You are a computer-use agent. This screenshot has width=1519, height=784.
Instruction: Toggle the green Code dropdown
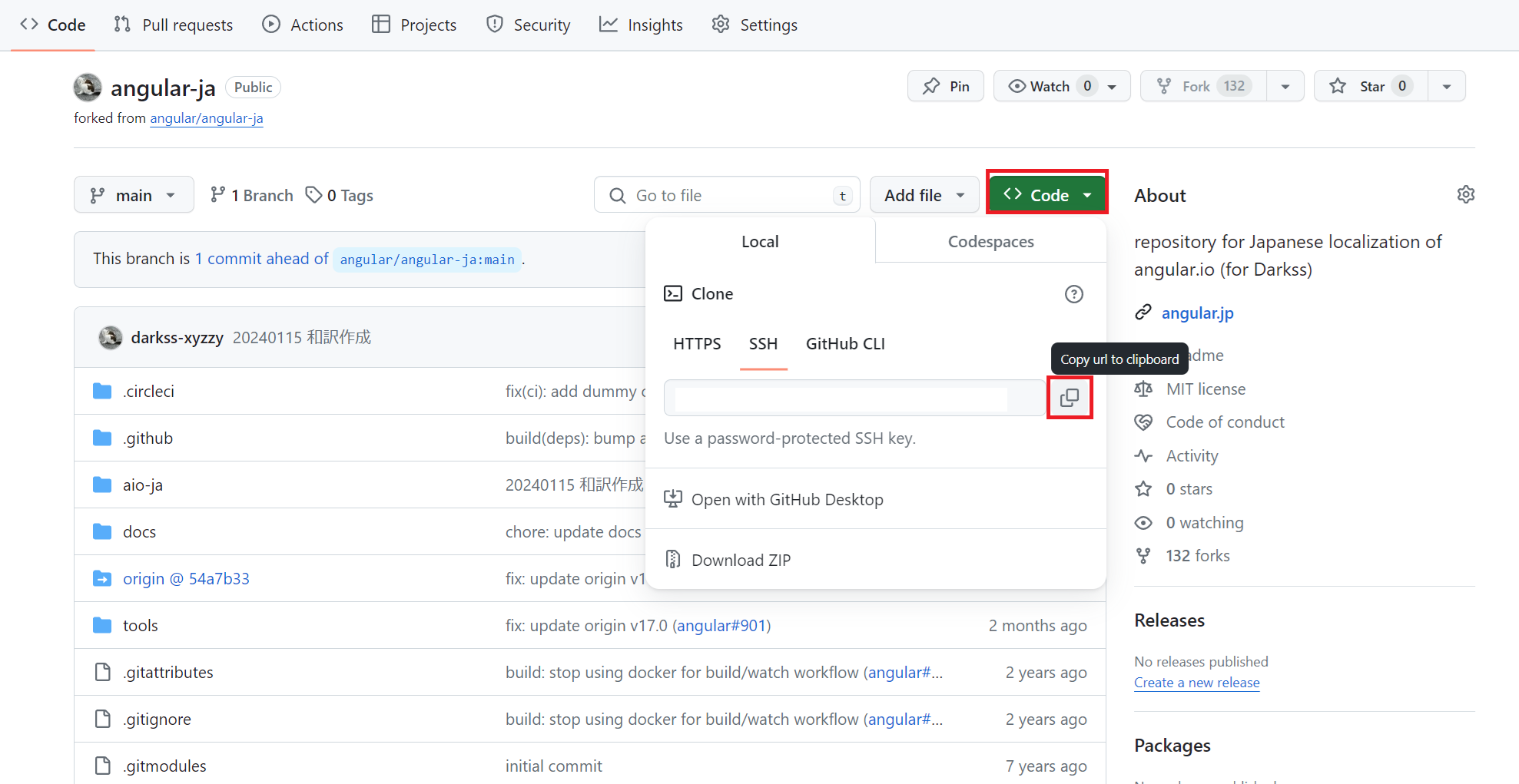pyautogui.click(x=1047, y=195)
